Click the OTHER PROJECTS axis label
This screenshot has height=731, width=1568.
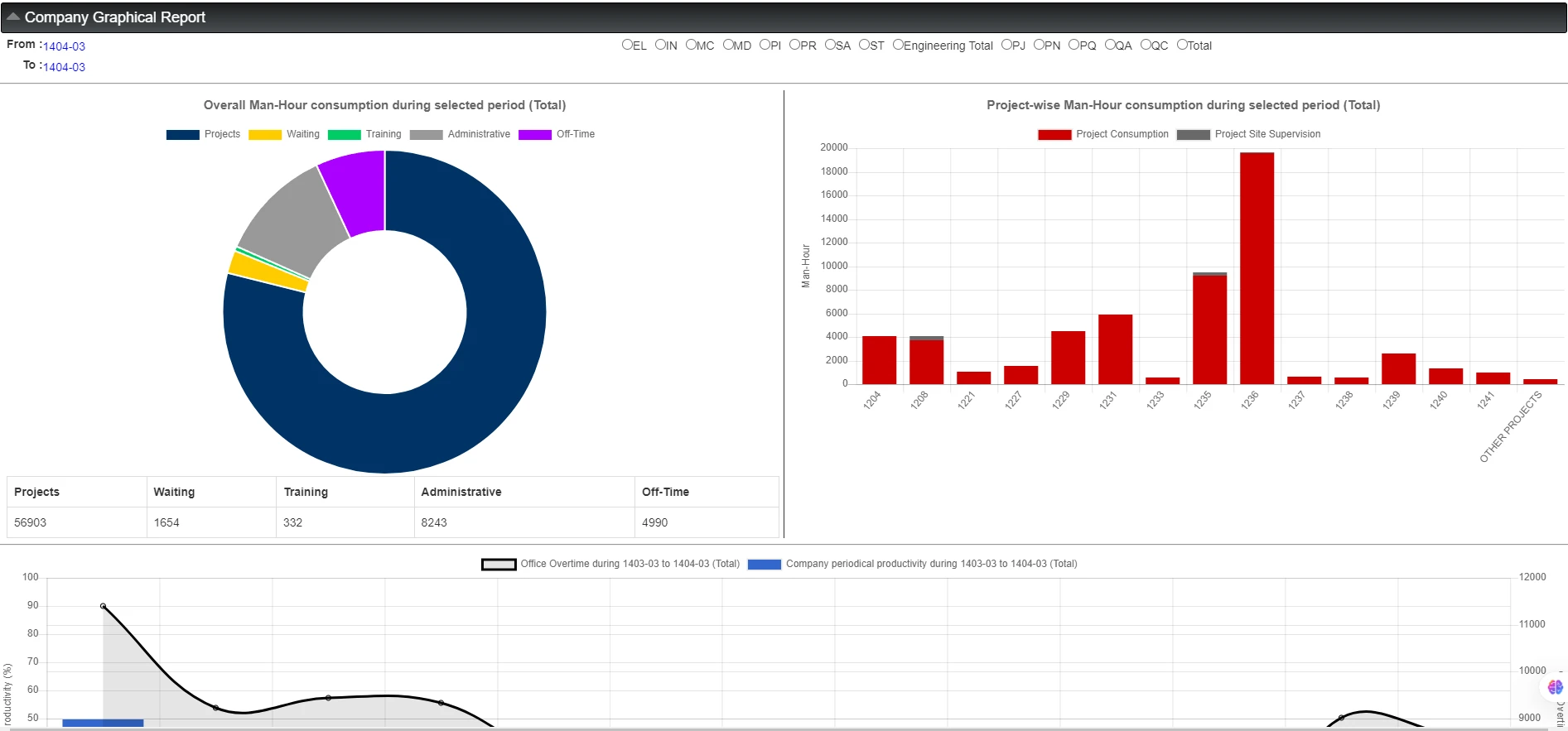pos(1511,426)
